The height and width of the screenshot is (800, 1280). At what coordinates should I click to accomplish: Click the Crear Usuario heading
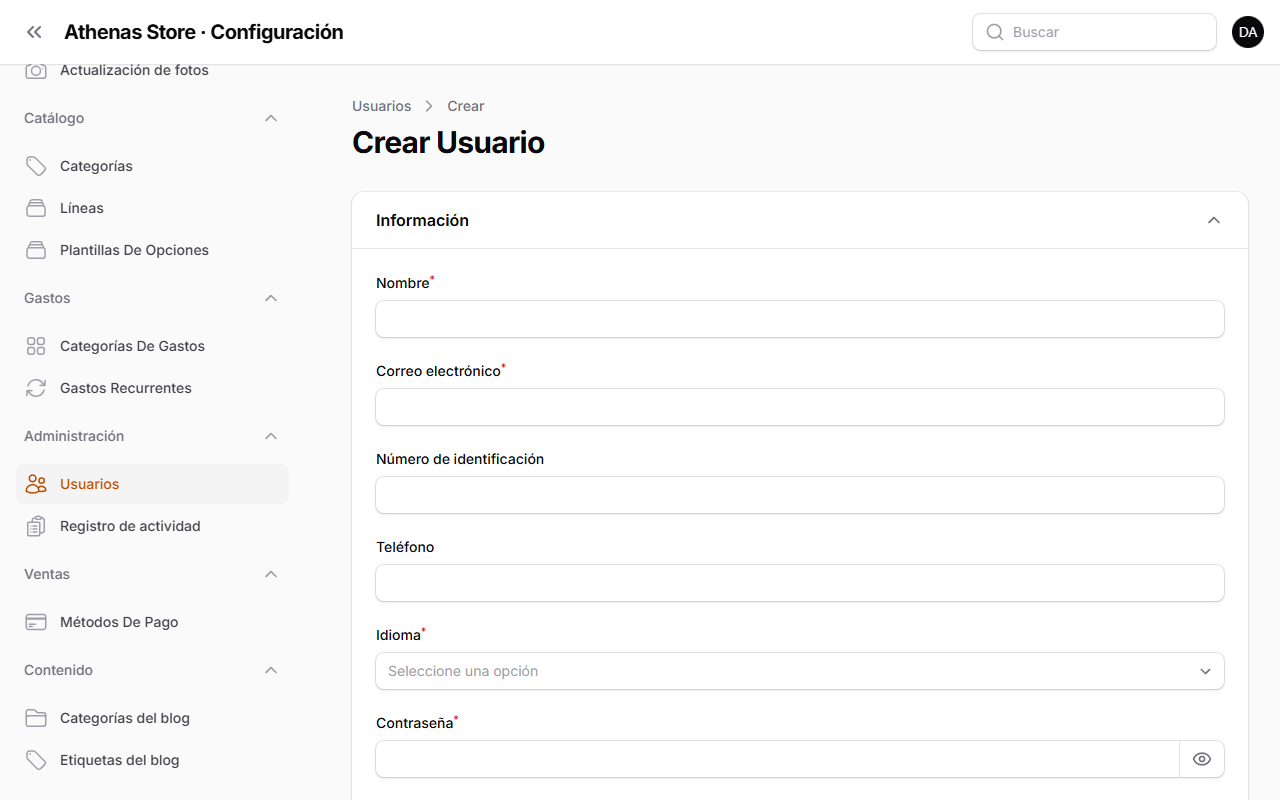tap(448, 143)
